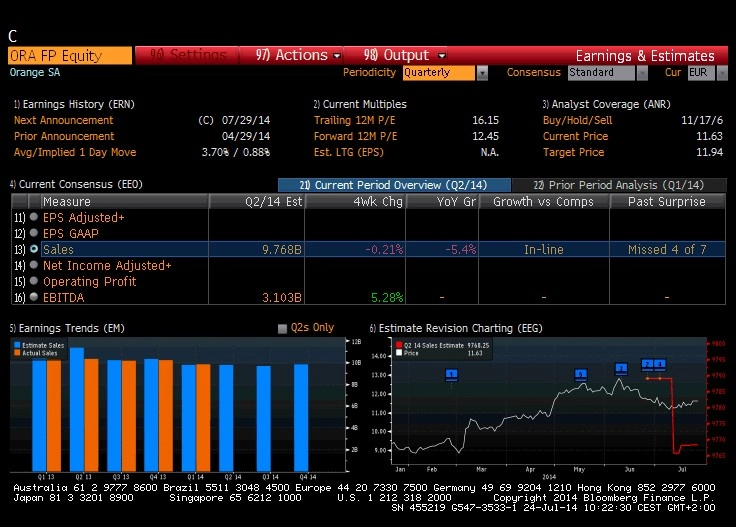The image size is (736, 527).
Task: Click the Orange SA company name
Action: tap(35, 72)
